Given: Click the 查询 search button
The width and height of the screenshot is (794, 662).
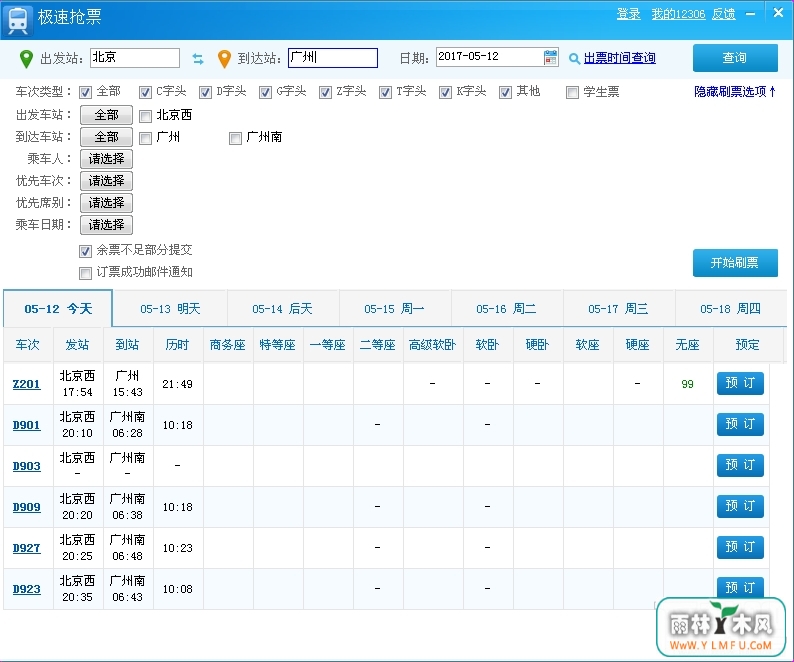Looking at the screenshot, I should point(735,58).
